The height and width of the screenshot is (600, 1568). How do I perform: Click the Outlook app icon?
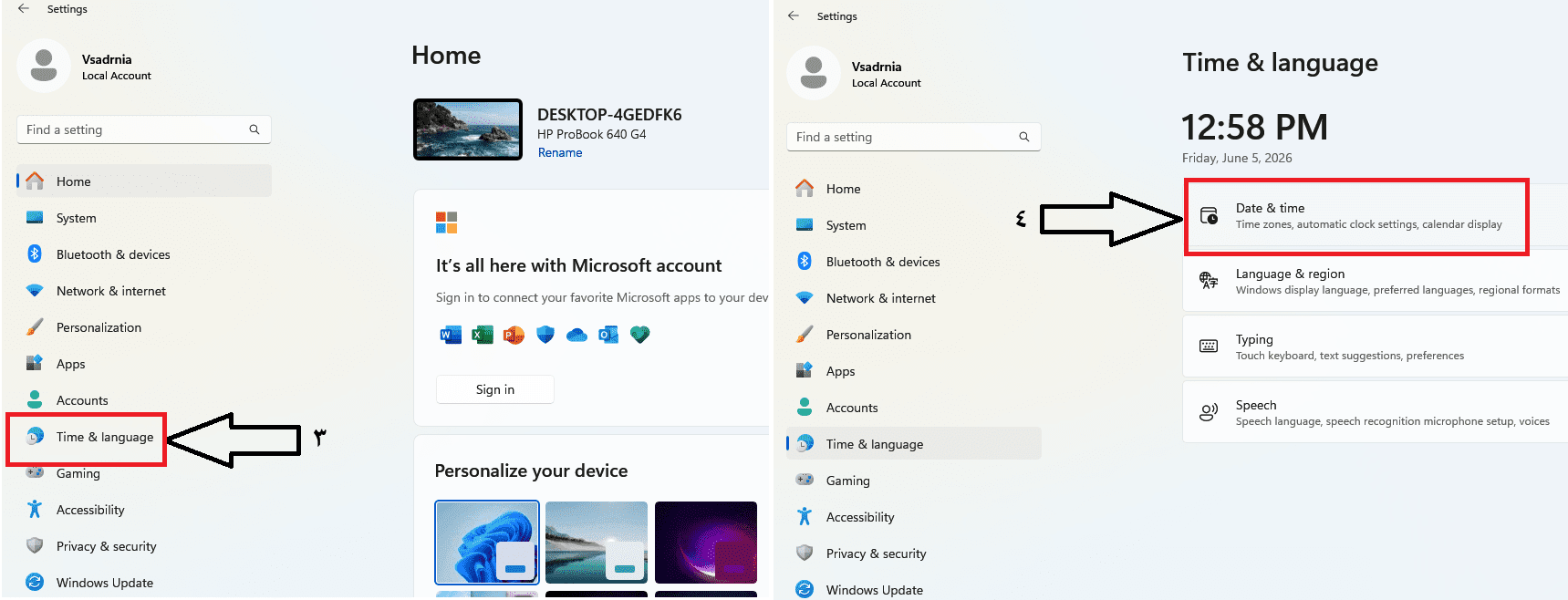tap(607, 335)
